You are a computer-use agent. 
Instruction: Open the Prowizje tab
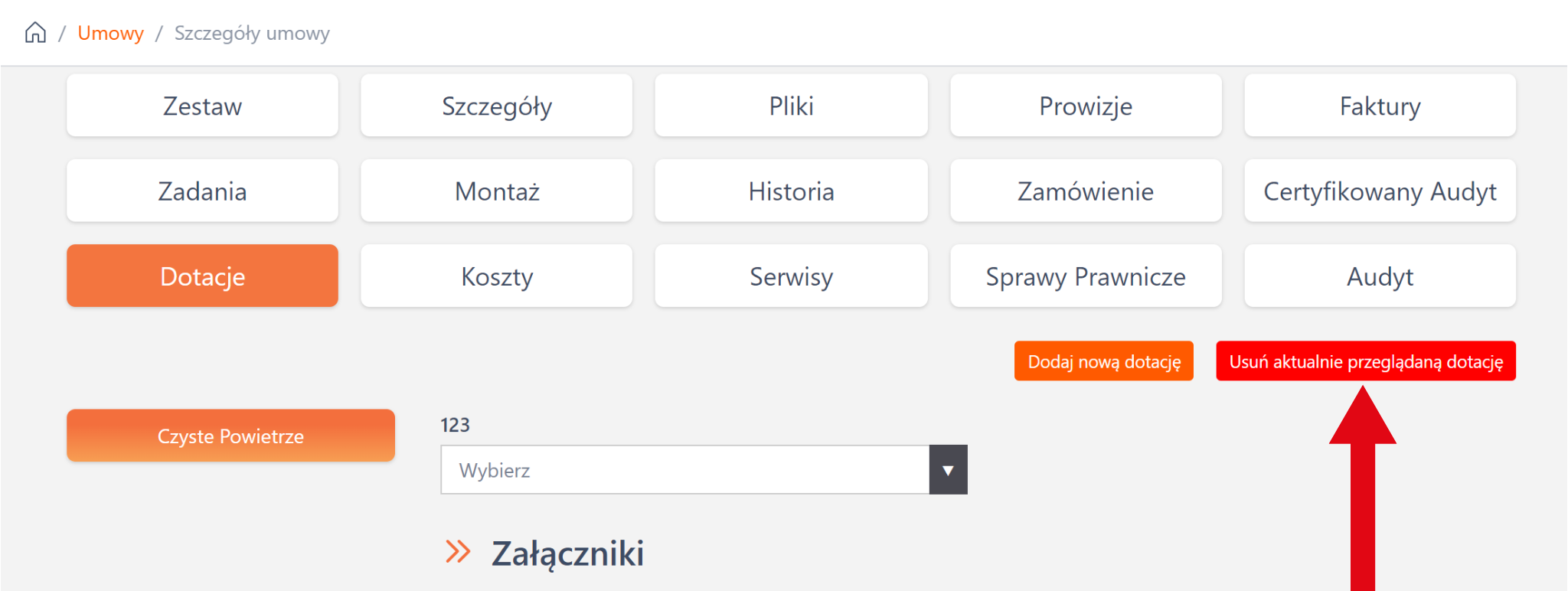tap(1085, 106)
